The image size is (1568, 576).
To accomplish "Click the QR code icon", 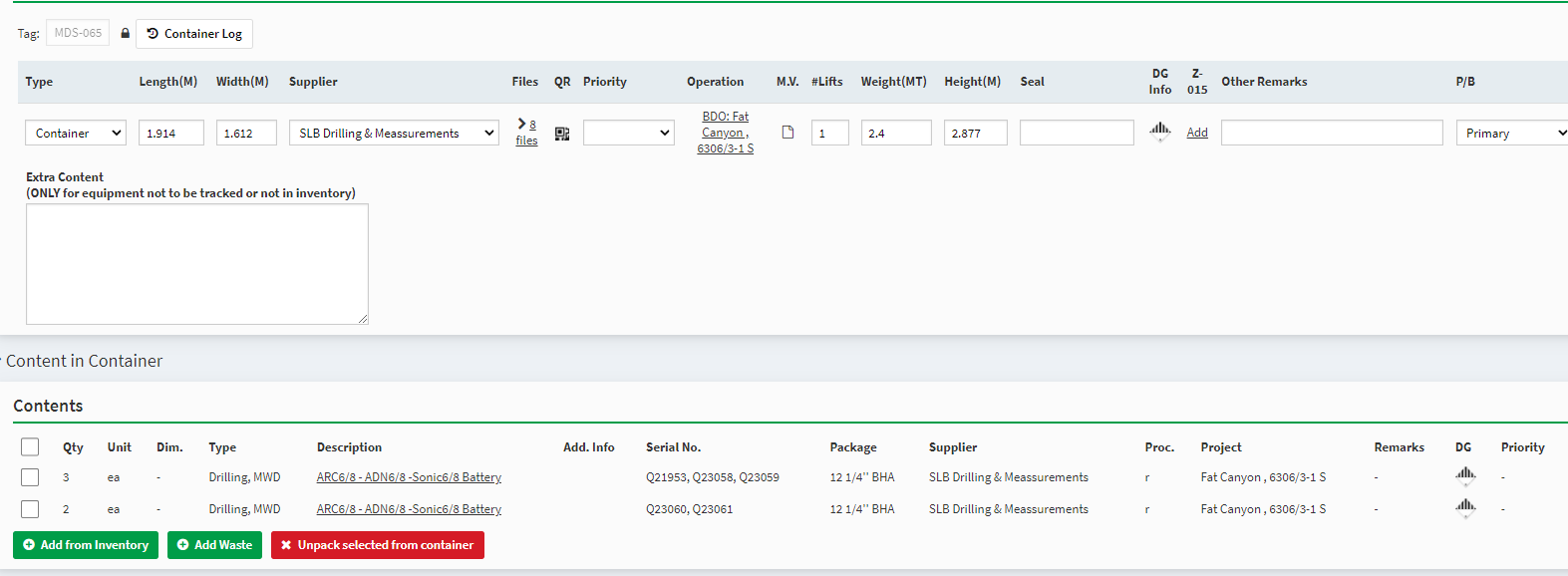I will tap(562, 134).
